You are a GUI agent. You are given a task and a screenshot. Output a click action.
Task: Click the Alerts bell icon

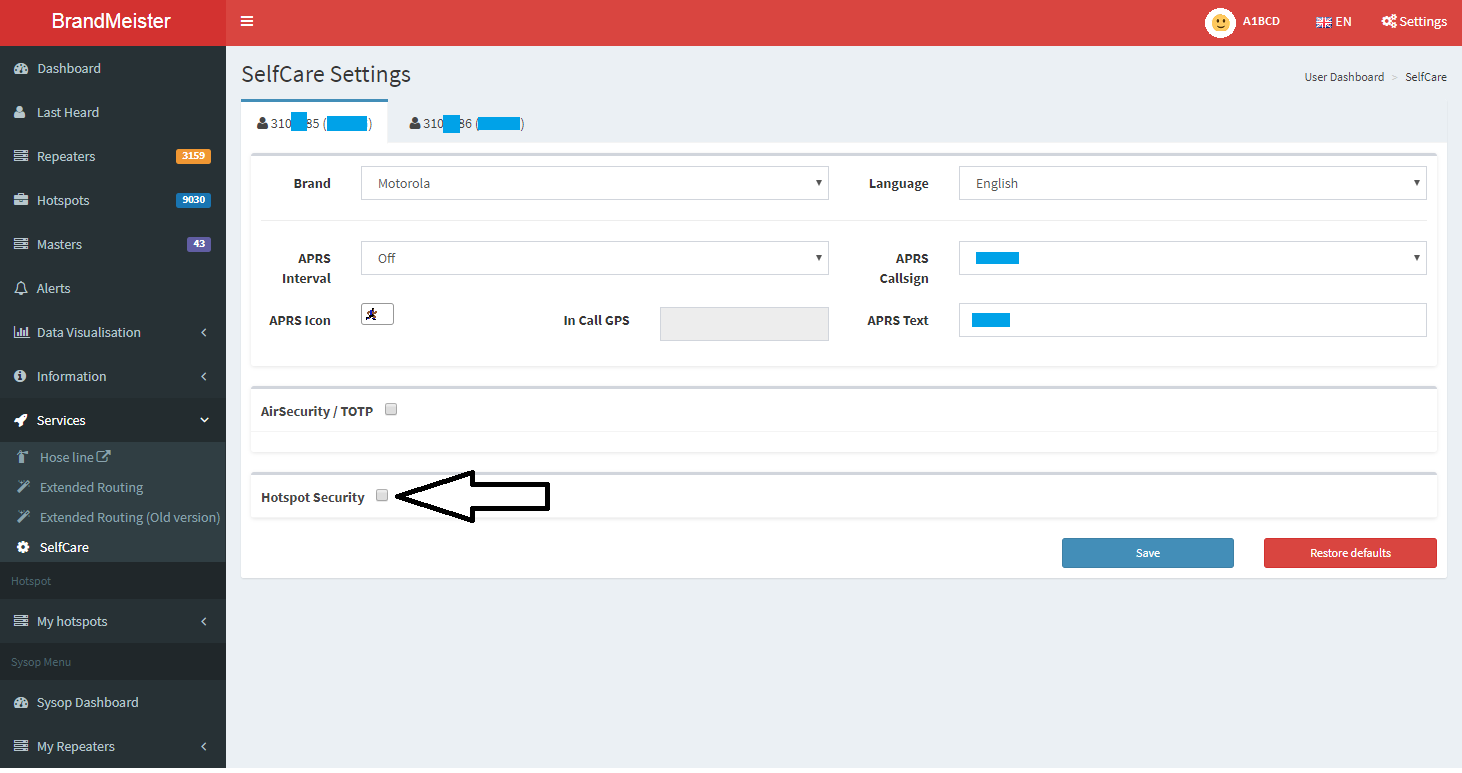click(x=20, y=288)
